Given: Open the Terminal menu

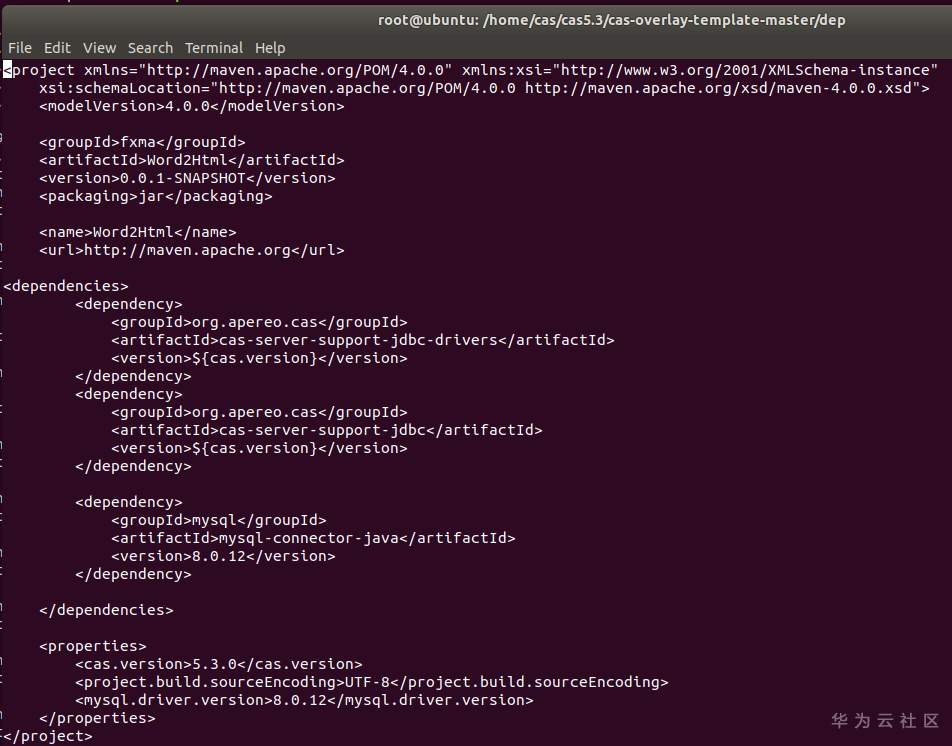Looking at the screenshot, I should click(213, 47).
